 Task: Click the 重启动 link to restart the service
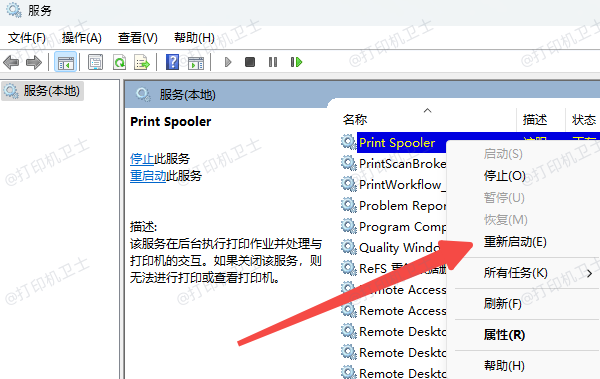click(148, 176)
